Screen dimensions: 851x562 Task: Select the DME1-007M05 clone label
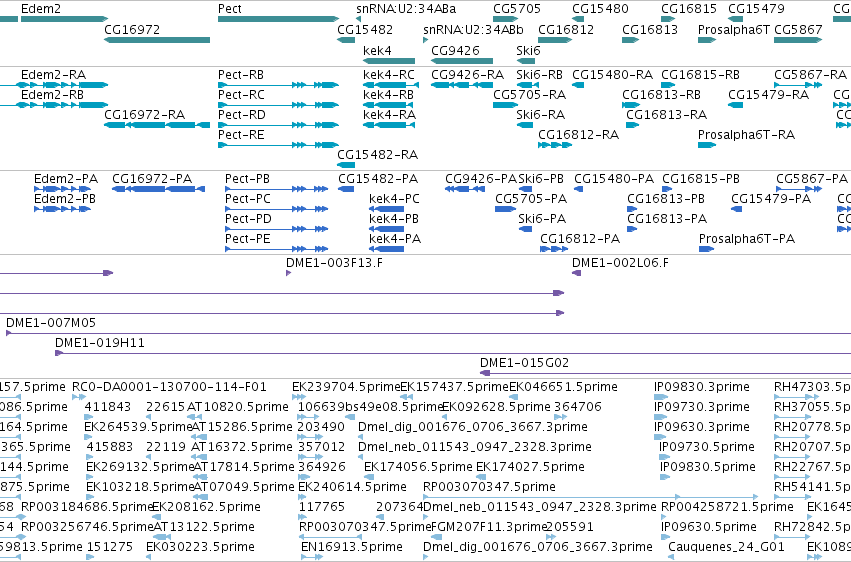click(x=50, y=323)
